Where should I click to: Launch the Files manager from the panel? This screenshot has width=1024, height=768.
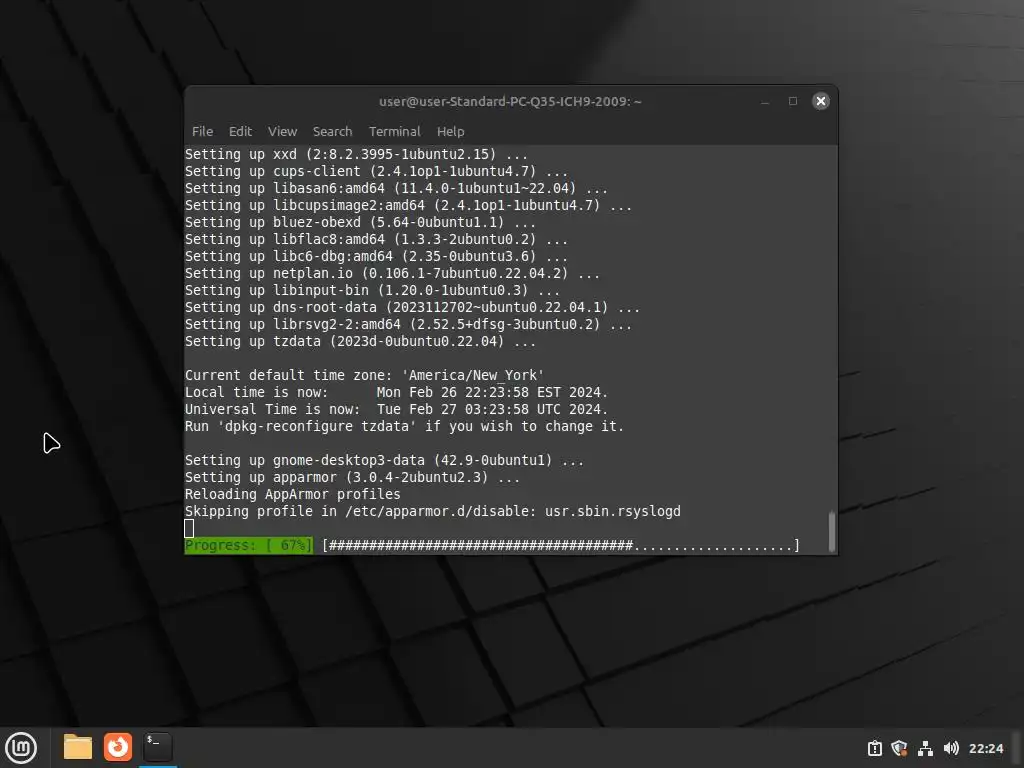point(78,747)
